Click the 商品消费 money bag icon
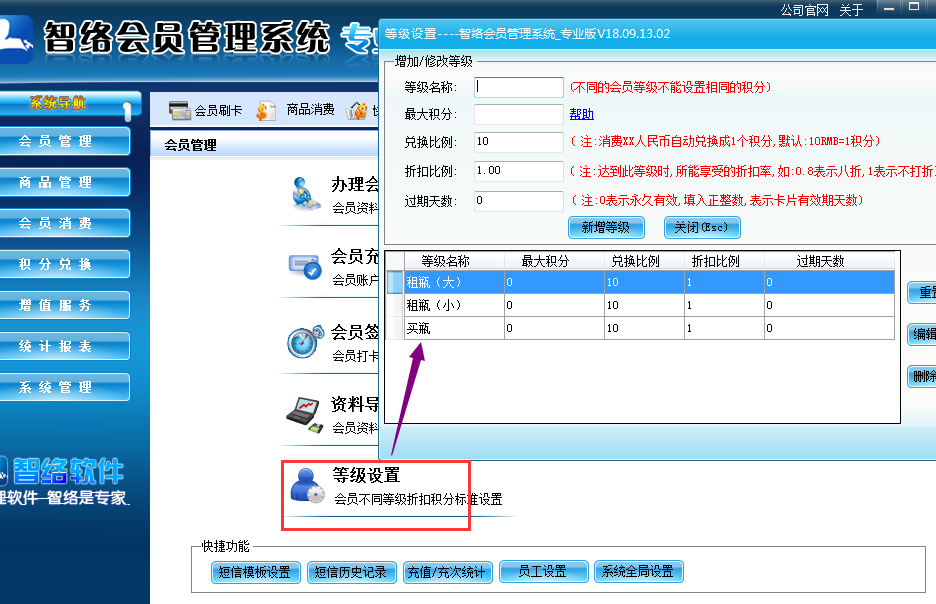Screen dimensions: 936x604 [266, 110]
